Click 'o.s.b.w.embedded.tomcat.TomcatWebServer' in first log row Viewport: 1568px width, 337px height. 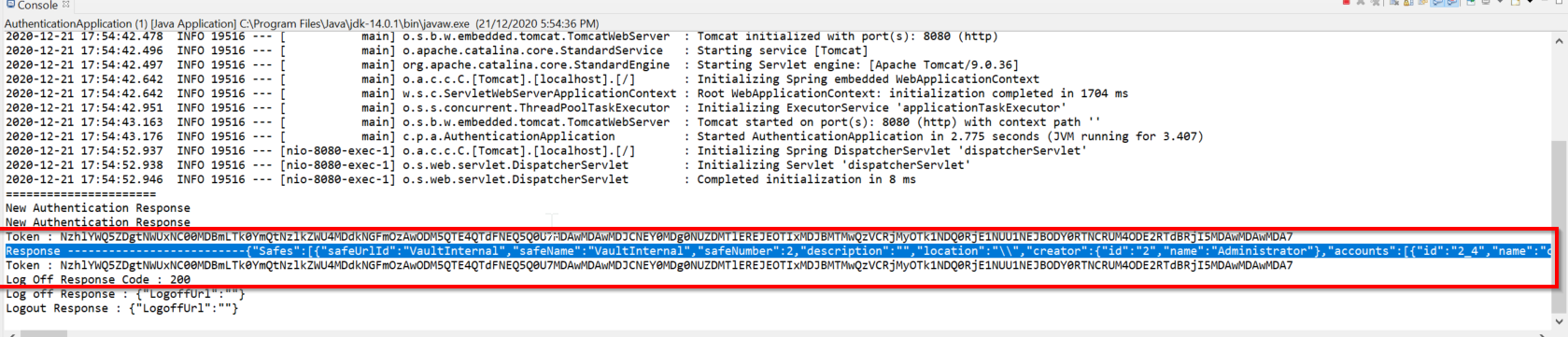(x=536, y=36)
